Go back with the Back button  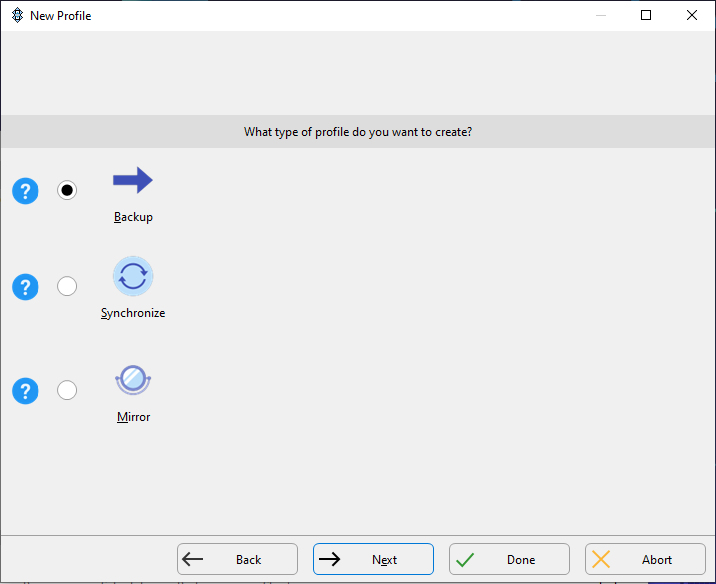pos(237,559)
